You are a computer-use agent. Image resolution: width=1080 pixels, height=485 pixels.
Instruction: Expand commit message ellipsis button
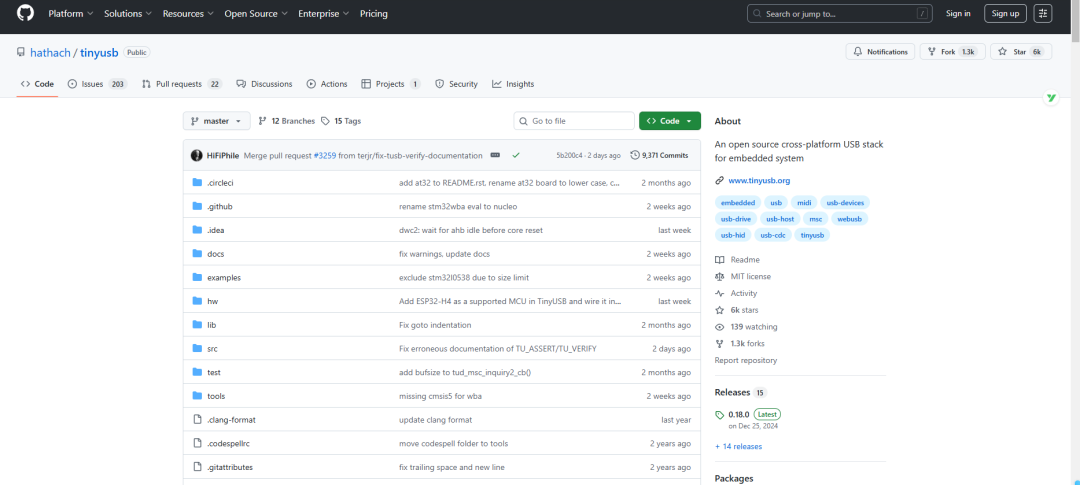[x=495, y=156]
